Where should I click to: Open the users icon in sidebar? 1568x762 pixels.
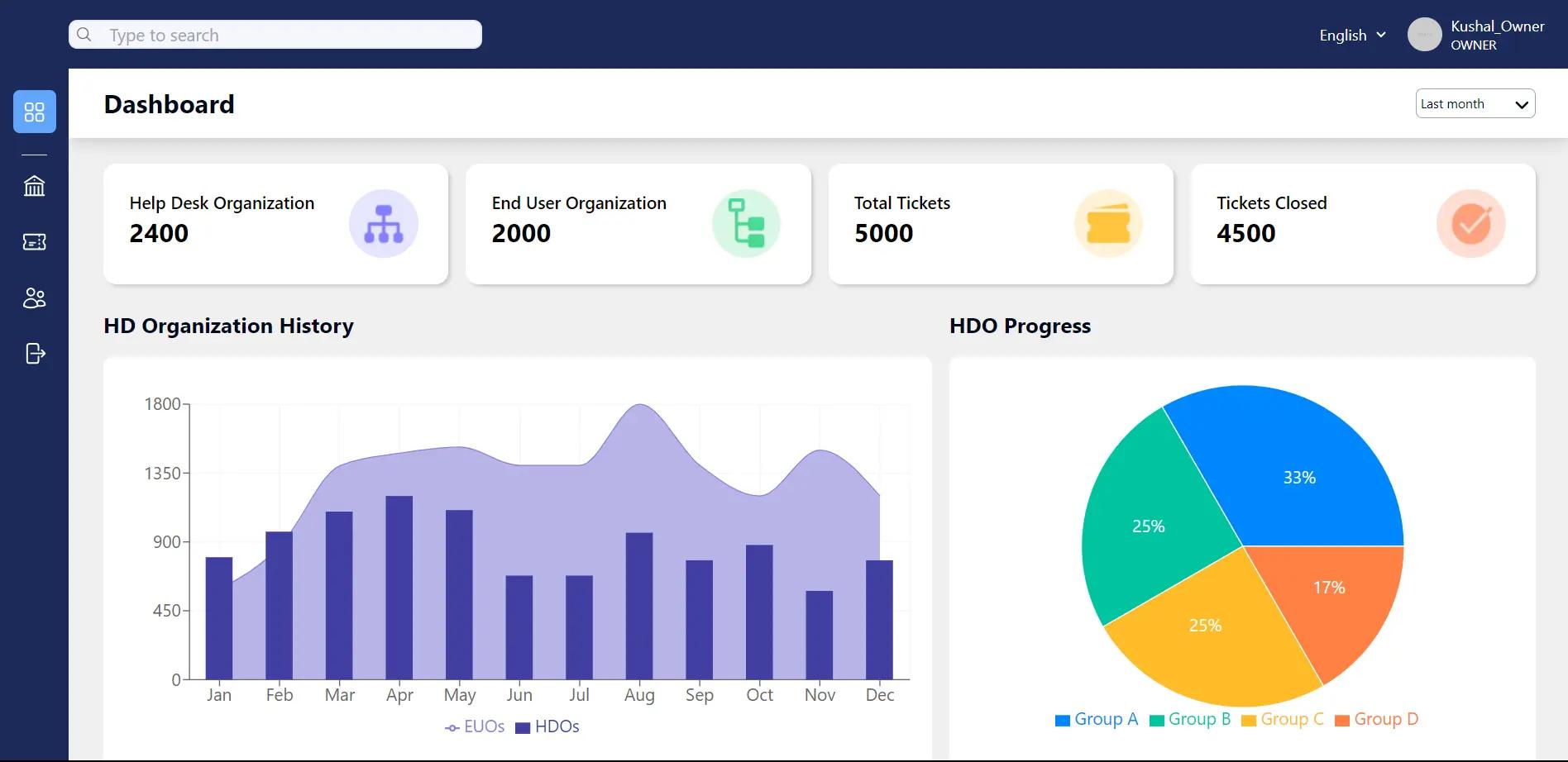coord(35,298)
